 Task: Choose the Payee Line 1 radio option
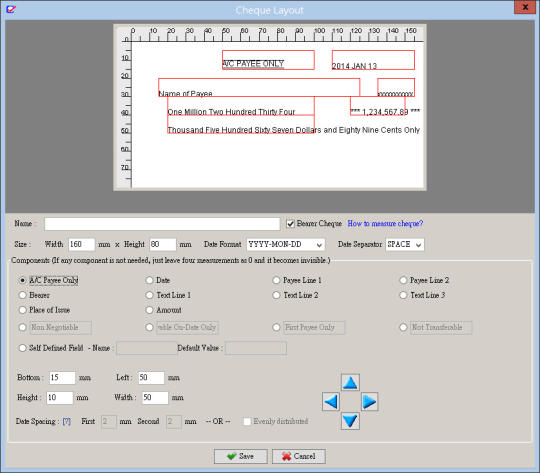(x=276, y=280)
